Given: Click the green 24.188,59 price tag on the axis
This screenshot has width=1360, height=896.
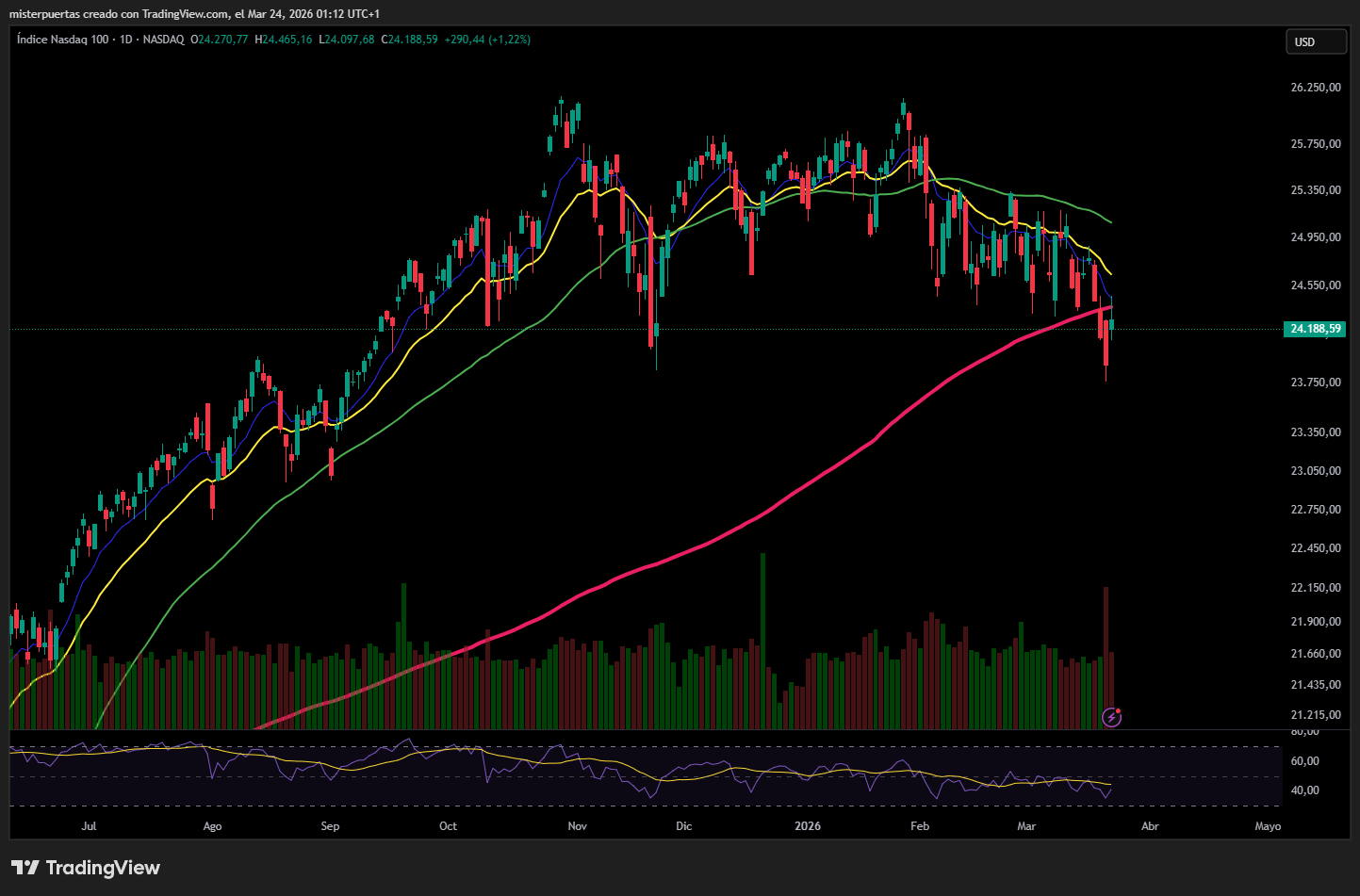Looking at the screenshot, I should (x=1315, y=329).
